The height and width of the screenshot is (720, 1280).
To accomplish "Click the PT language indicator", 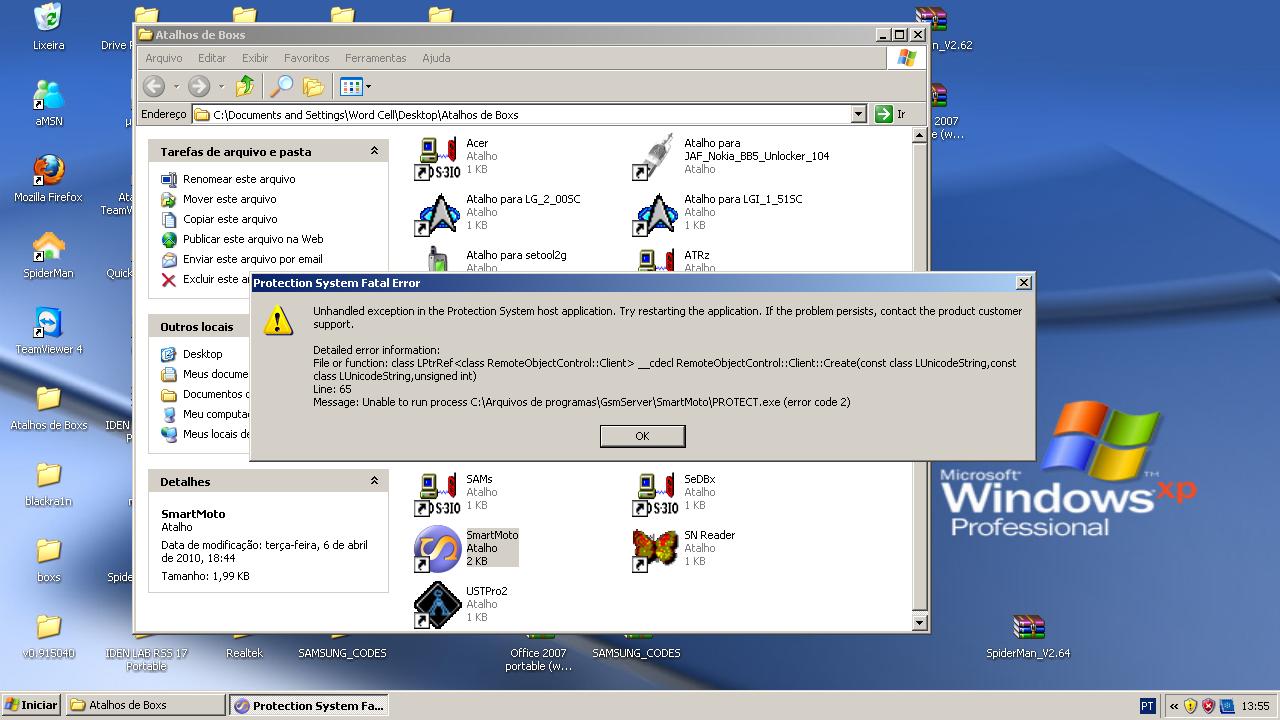I will 1148,706.
